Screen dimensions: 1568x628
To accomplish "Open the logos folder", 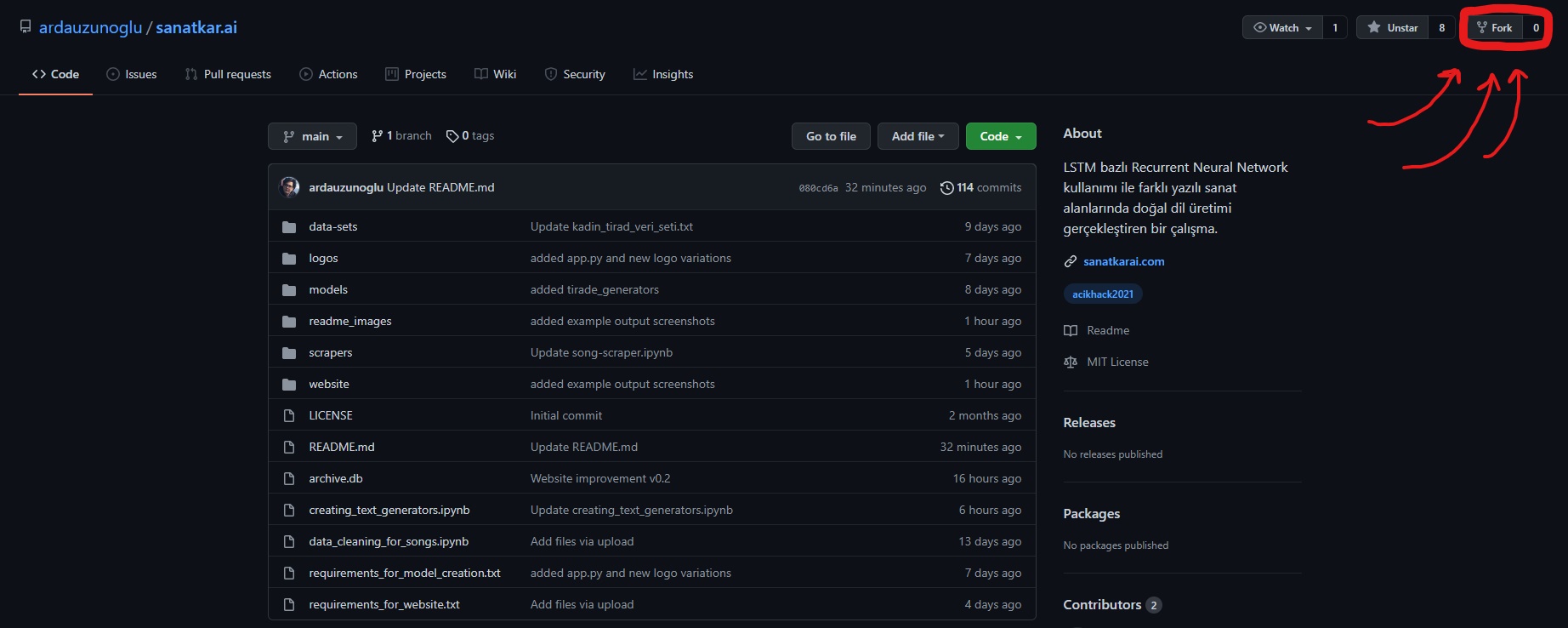I will [x=323, y=258].
